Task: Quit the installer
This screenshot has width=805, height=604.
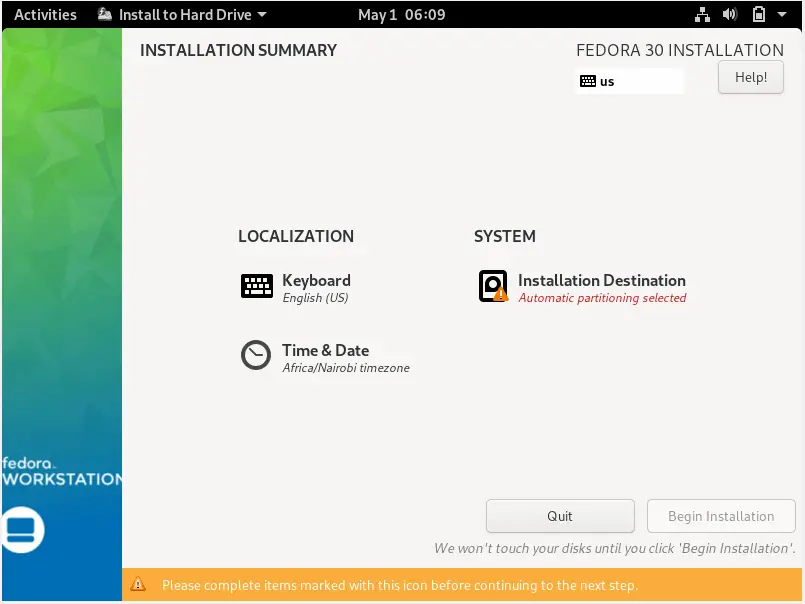Action: click(560, 516)
